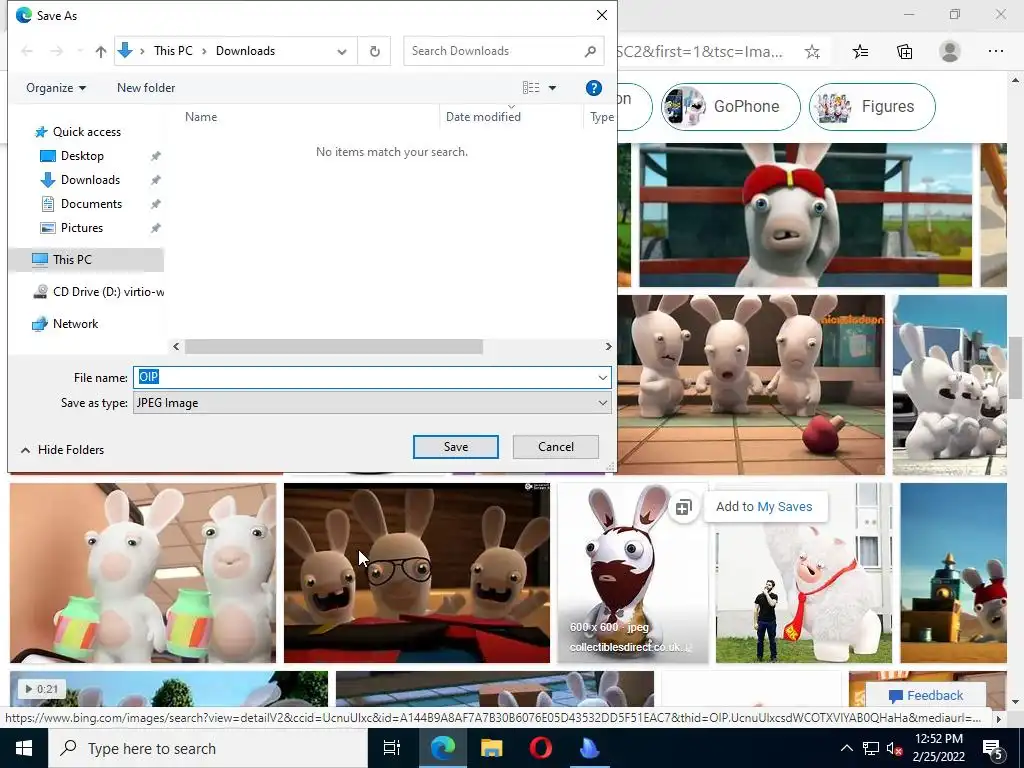
Task: Show hidden system tray icons
Action: point(846,748)
